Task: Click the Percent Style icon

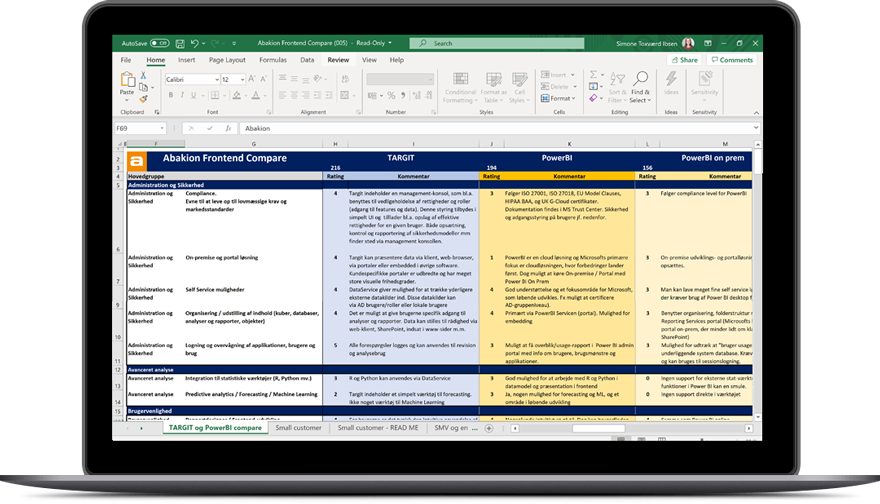Action: tap(391, 95)
